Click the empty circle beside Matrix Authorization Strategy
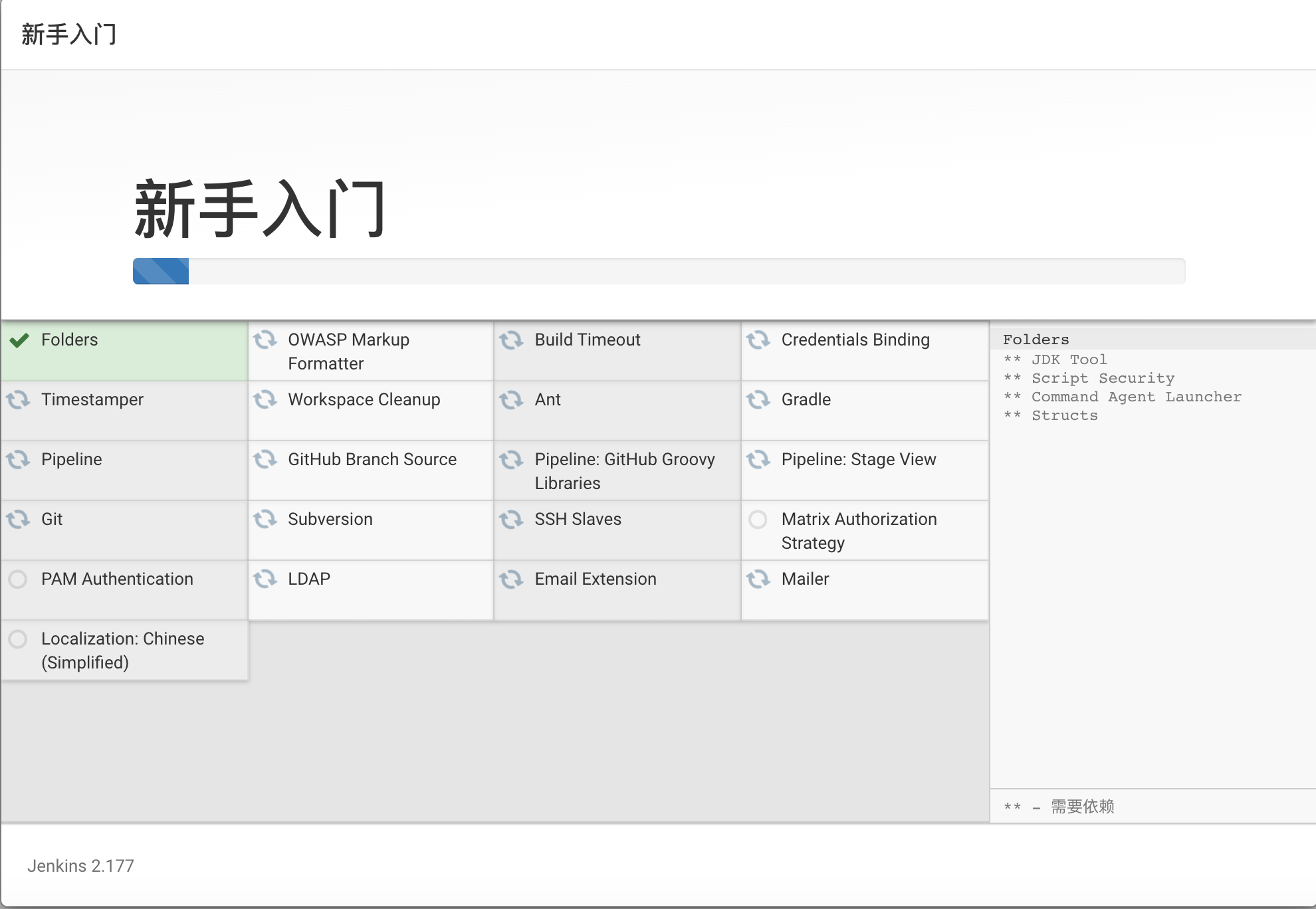The height and width of the screenshot is (909, 1316). (758, 520)
